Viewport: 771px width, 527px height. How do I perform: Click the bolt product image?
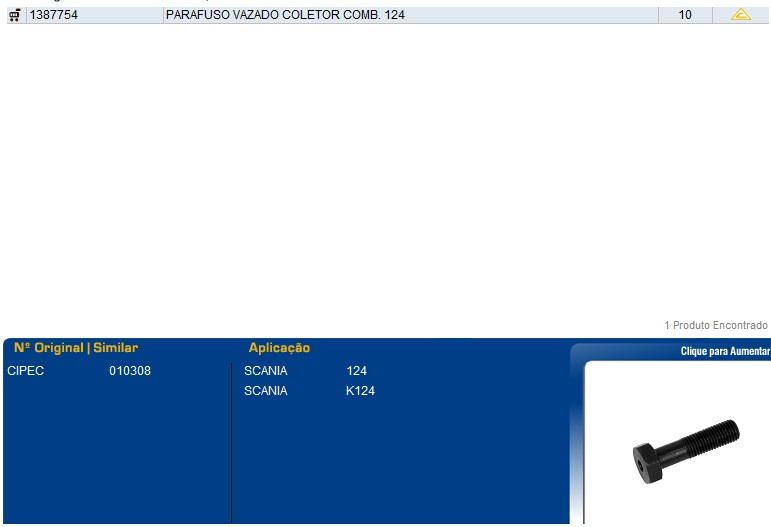[686, 447]
